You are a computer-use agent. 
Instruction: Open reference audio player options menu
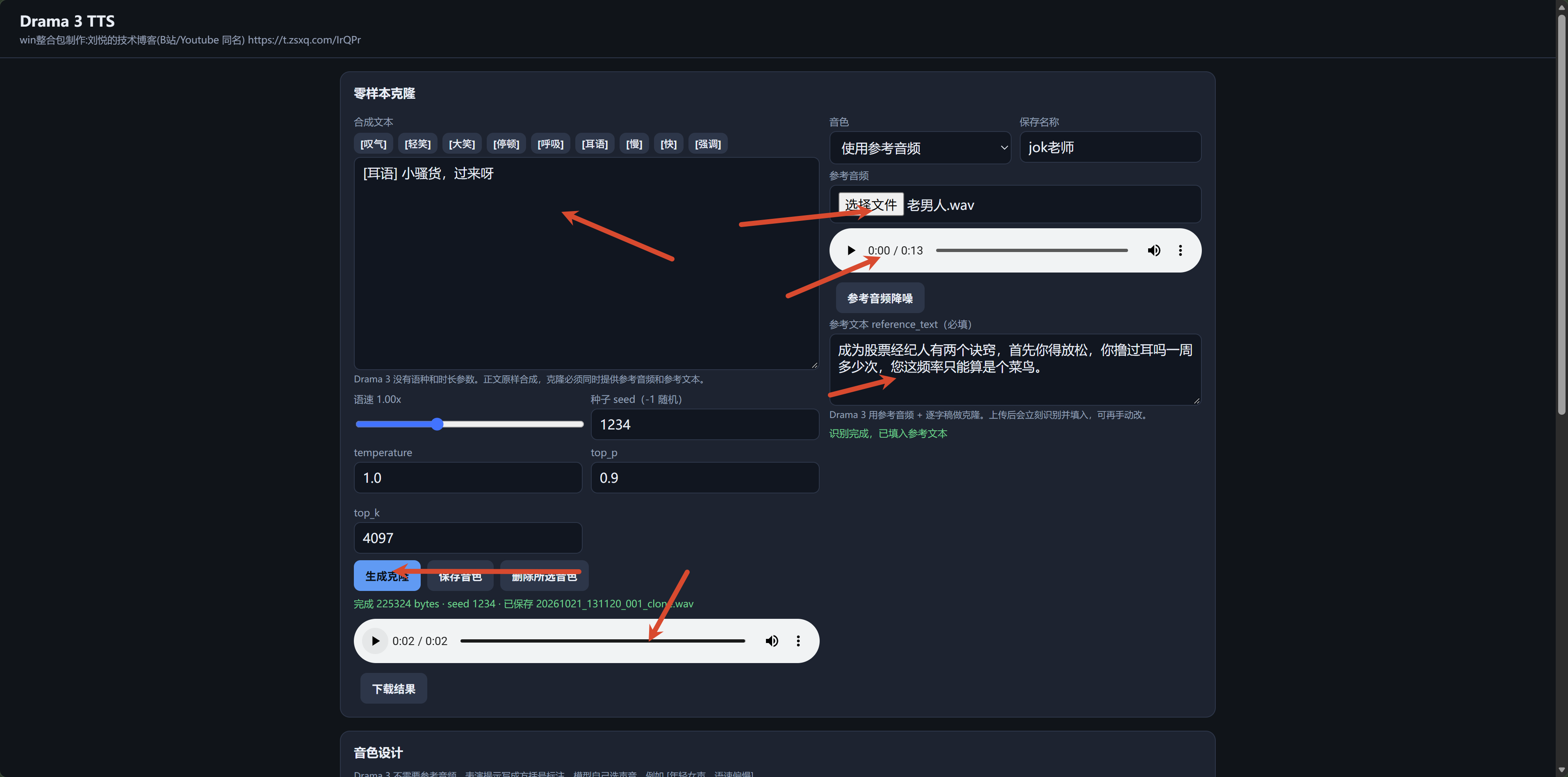tap(1180, 250)
